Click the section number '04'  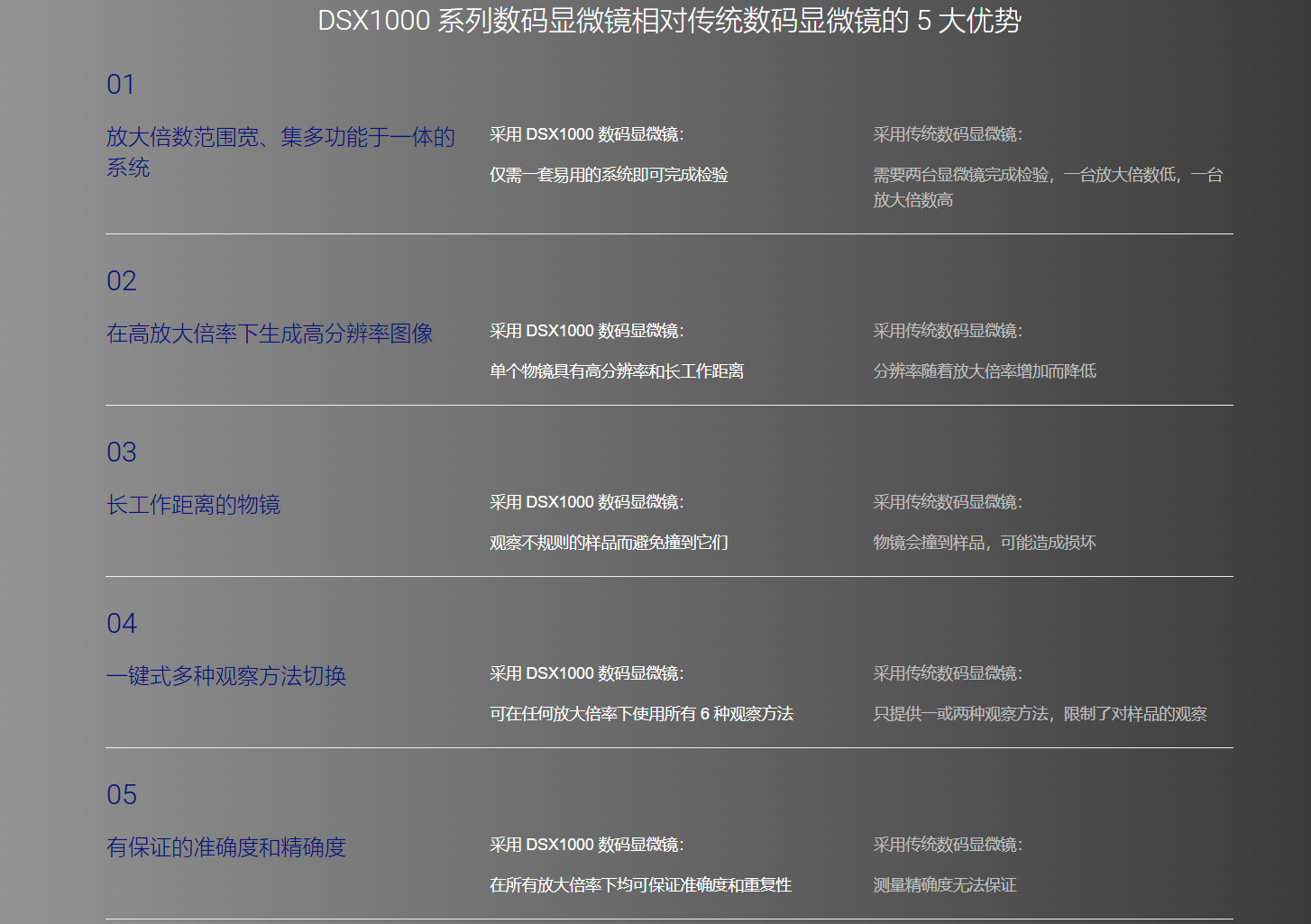(x=122, y=624)
